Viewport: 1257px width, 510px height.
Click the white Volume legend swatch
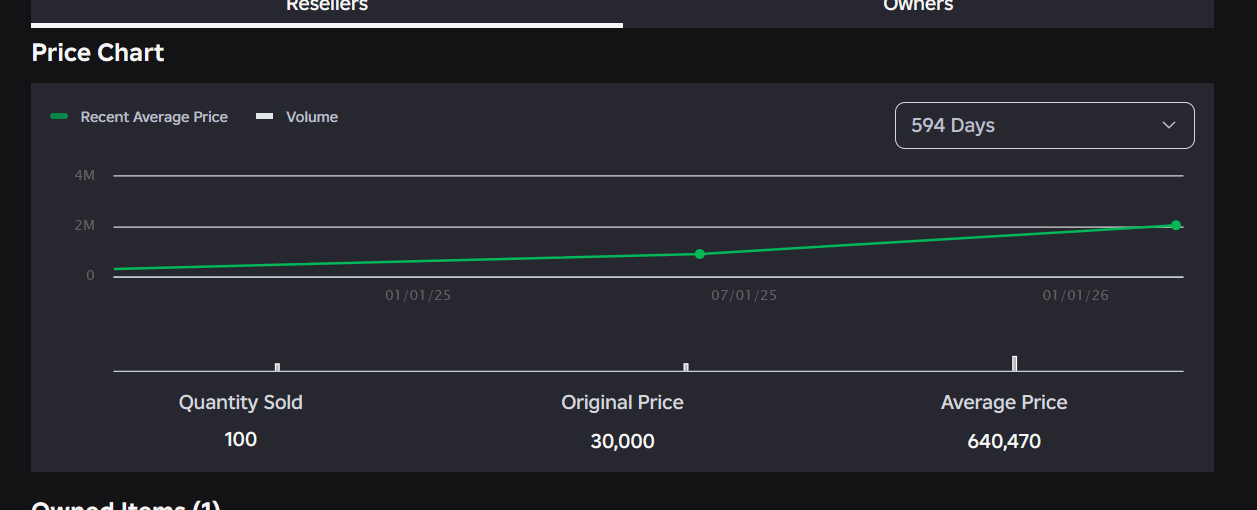tap(265, 117)
